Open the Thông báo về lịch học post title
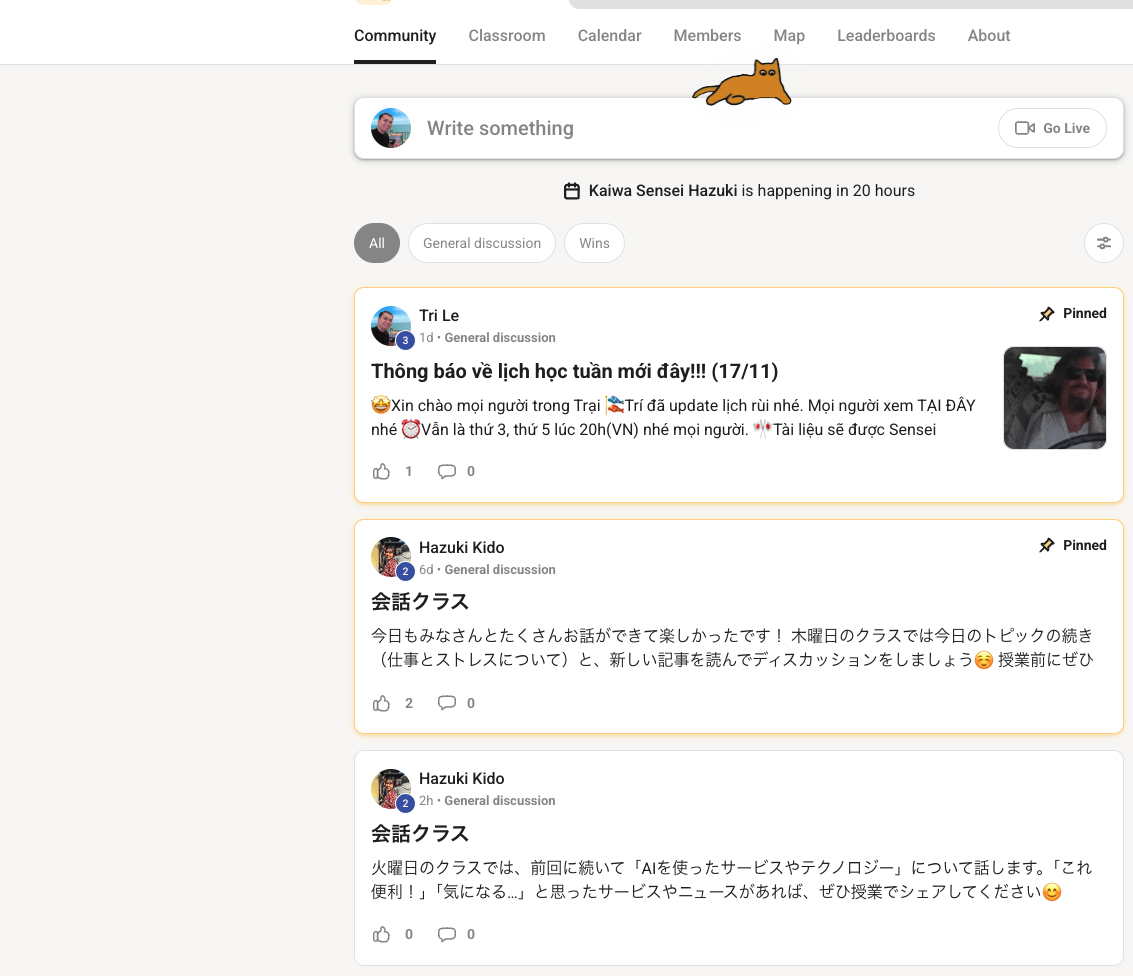 click(x=574, y=371)
